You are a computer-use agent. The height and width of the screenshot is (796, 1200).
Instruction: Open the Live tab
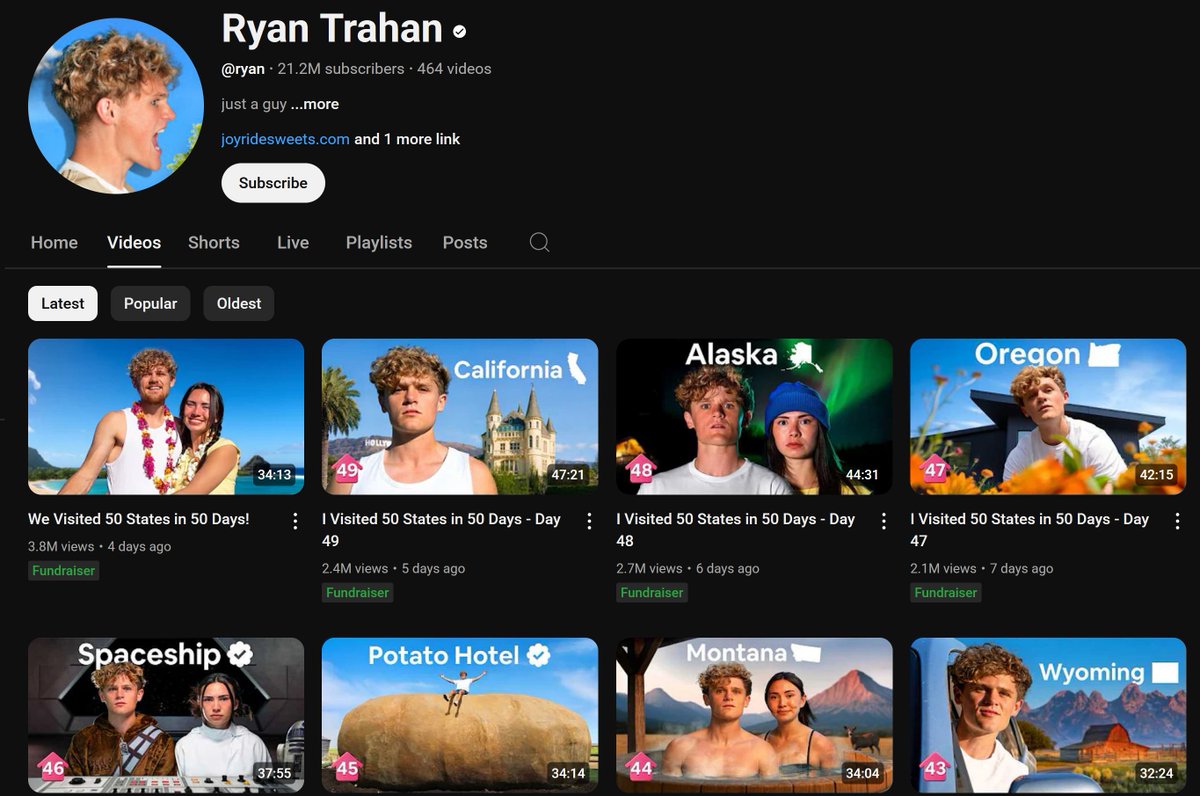coord(293,242)
